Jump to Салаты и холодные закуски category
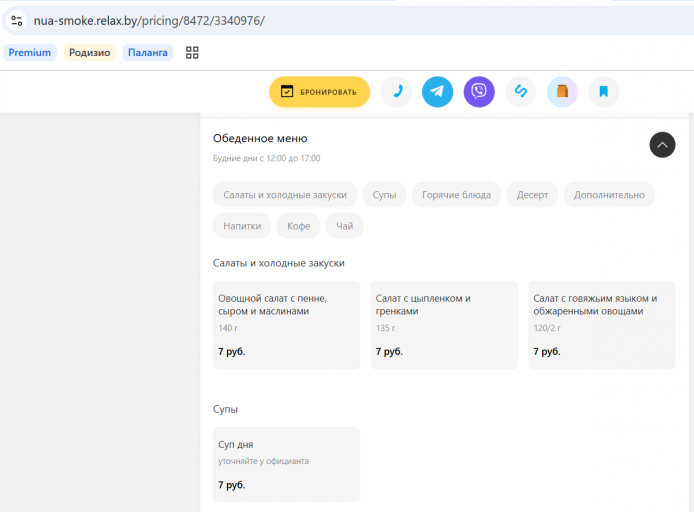 285,195
